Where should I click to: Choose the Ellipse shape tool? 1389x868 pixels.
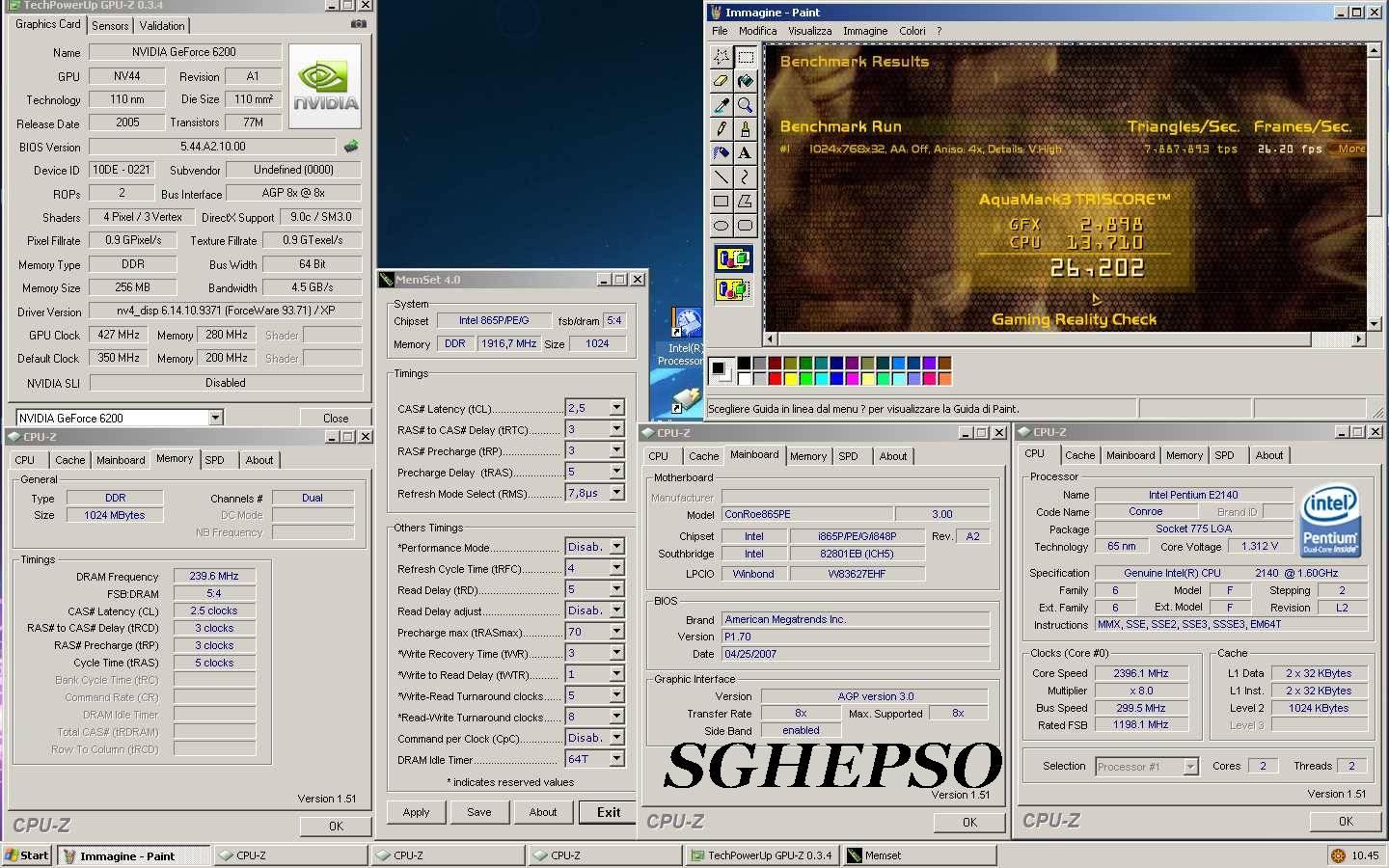coord(721,226)
